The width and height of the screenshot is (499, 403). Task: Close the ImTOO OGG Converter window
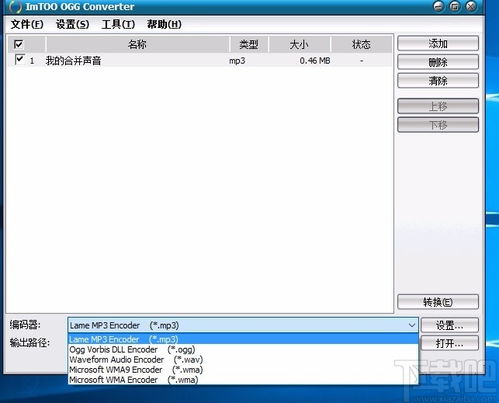[471, 6]
